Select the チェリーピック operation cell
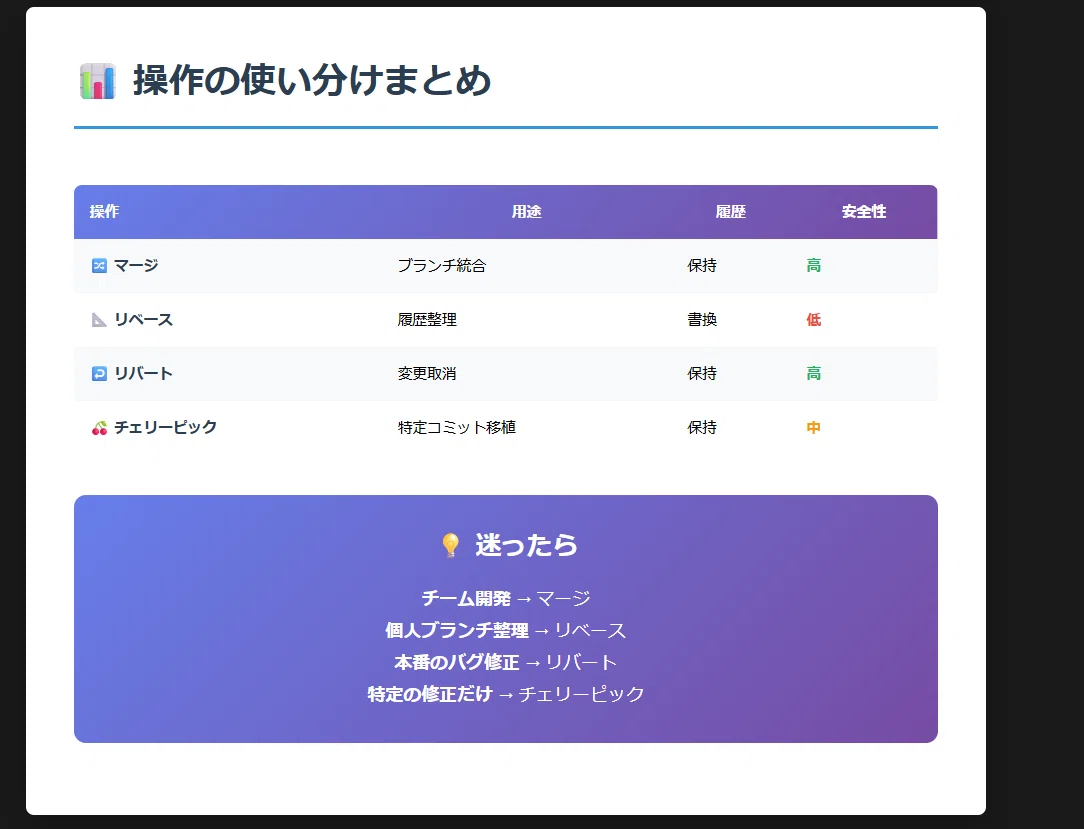This screenshot has width=1084, height=829. 228,427
